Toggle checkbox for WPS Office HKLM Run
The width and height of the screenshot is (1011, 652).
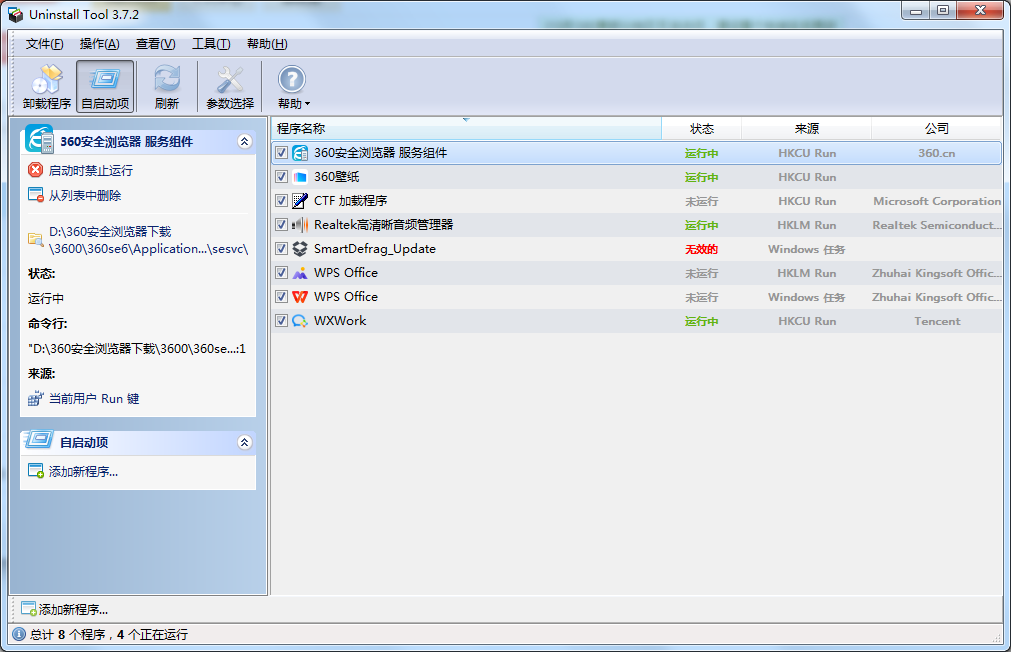[281, 272]
